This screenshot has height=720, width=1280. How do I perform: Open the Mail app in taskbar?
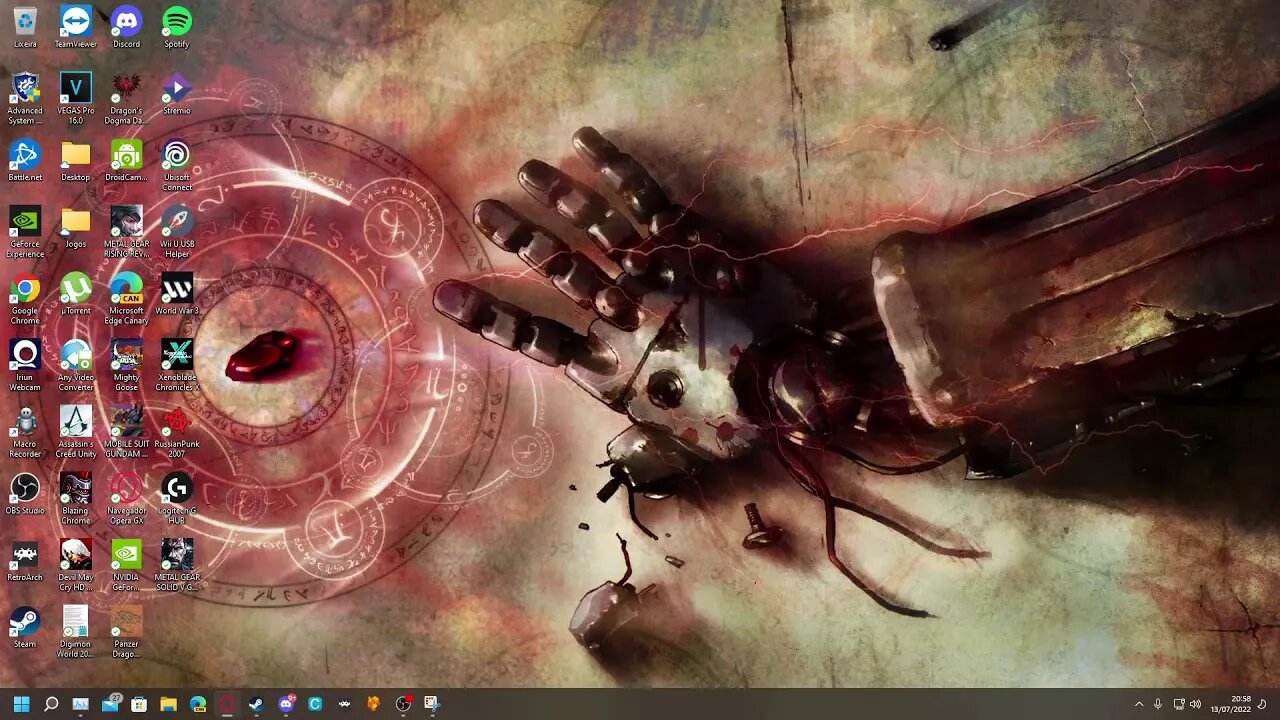110,704
